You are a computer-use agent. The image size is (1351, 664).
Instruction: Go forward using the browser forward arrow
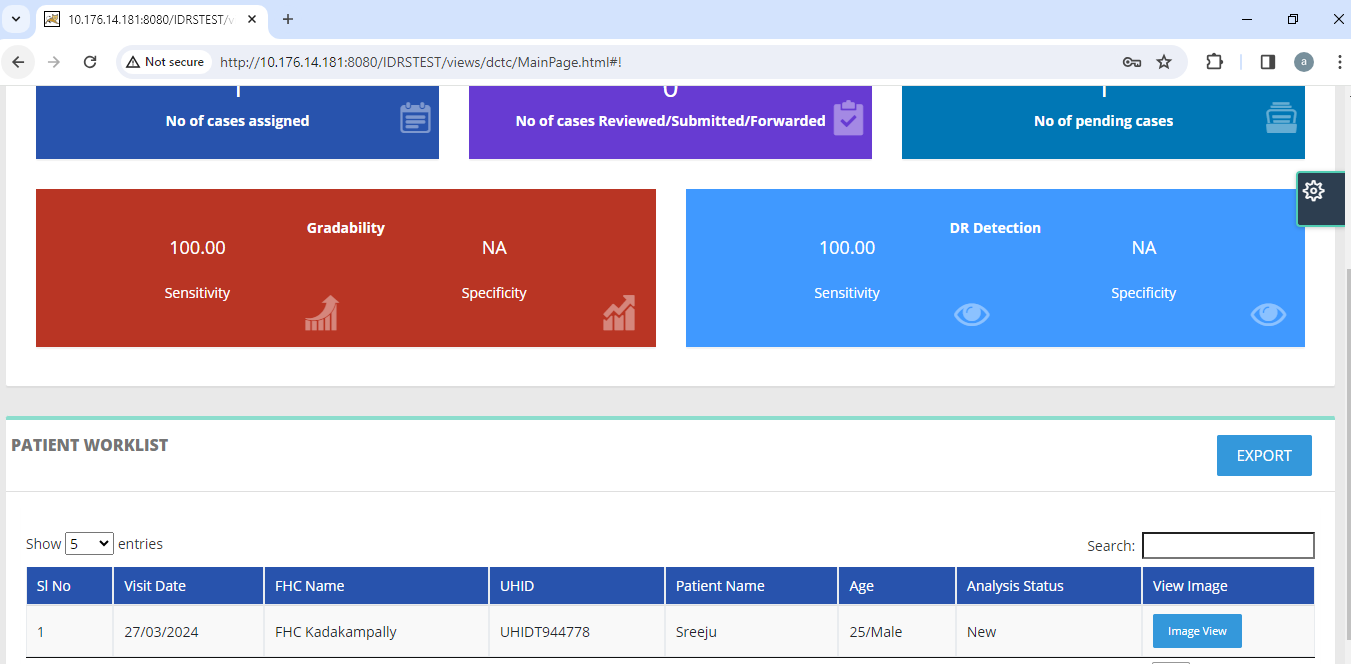(x=54, y=62)
